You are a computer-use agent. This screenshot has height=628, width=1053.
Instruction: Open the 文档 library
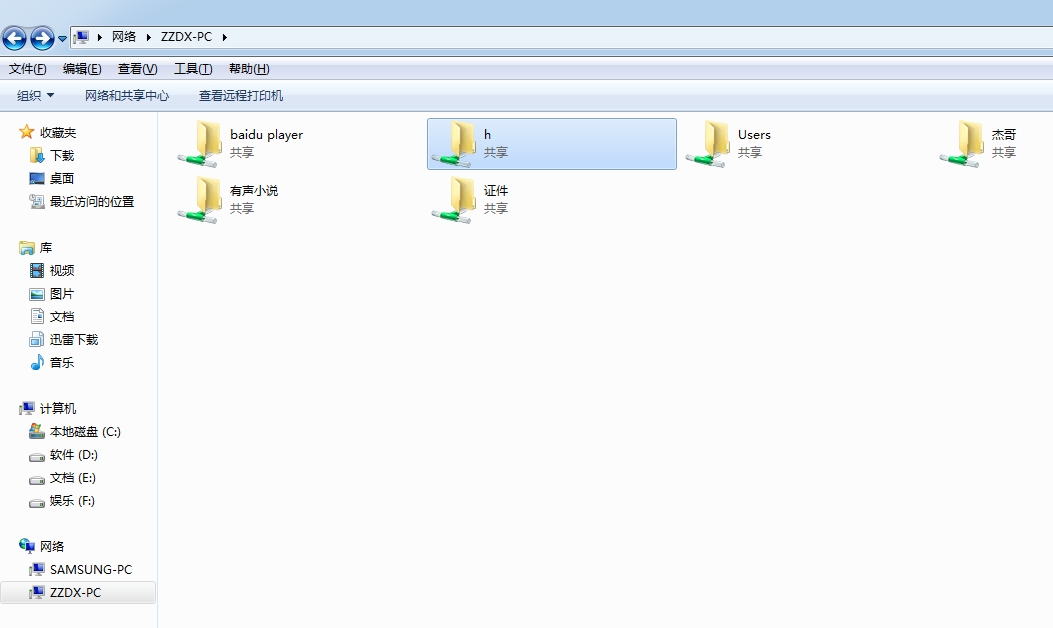coord(62,316)
